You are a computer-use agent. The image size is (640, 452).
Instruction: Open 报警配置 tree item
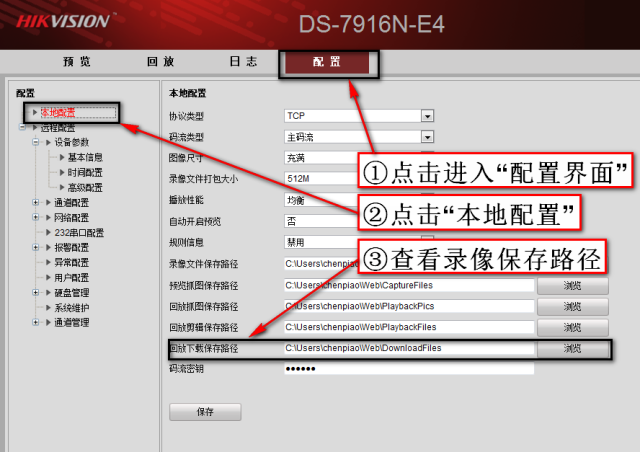[71, 247]
